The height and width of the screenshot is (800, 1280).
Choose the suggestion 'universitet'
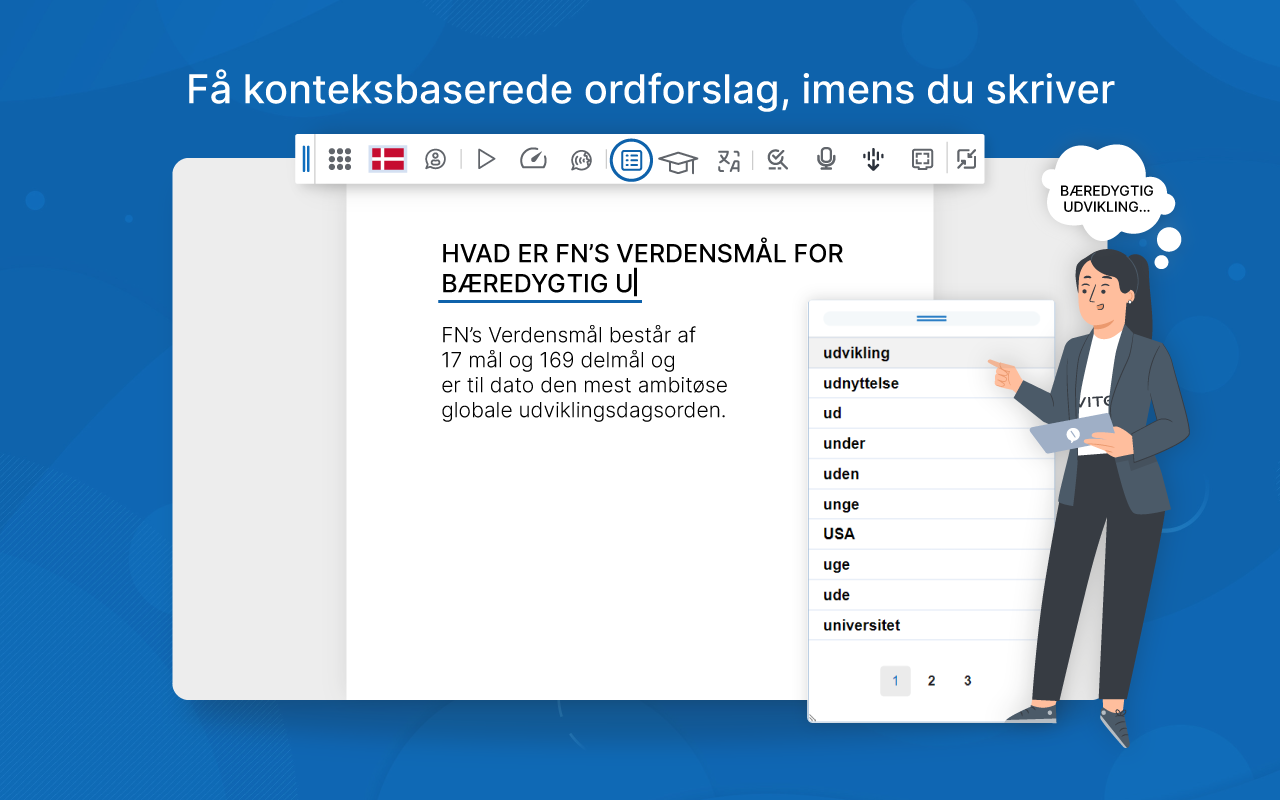(x=931, y=625)
